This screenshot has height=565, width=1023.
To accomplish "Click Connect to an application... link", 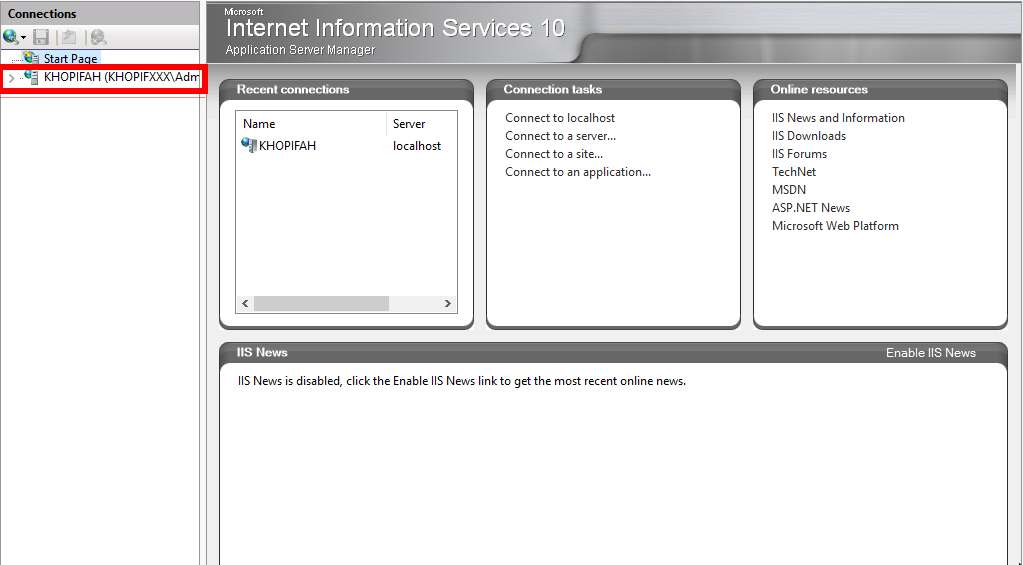I will 578,172.
